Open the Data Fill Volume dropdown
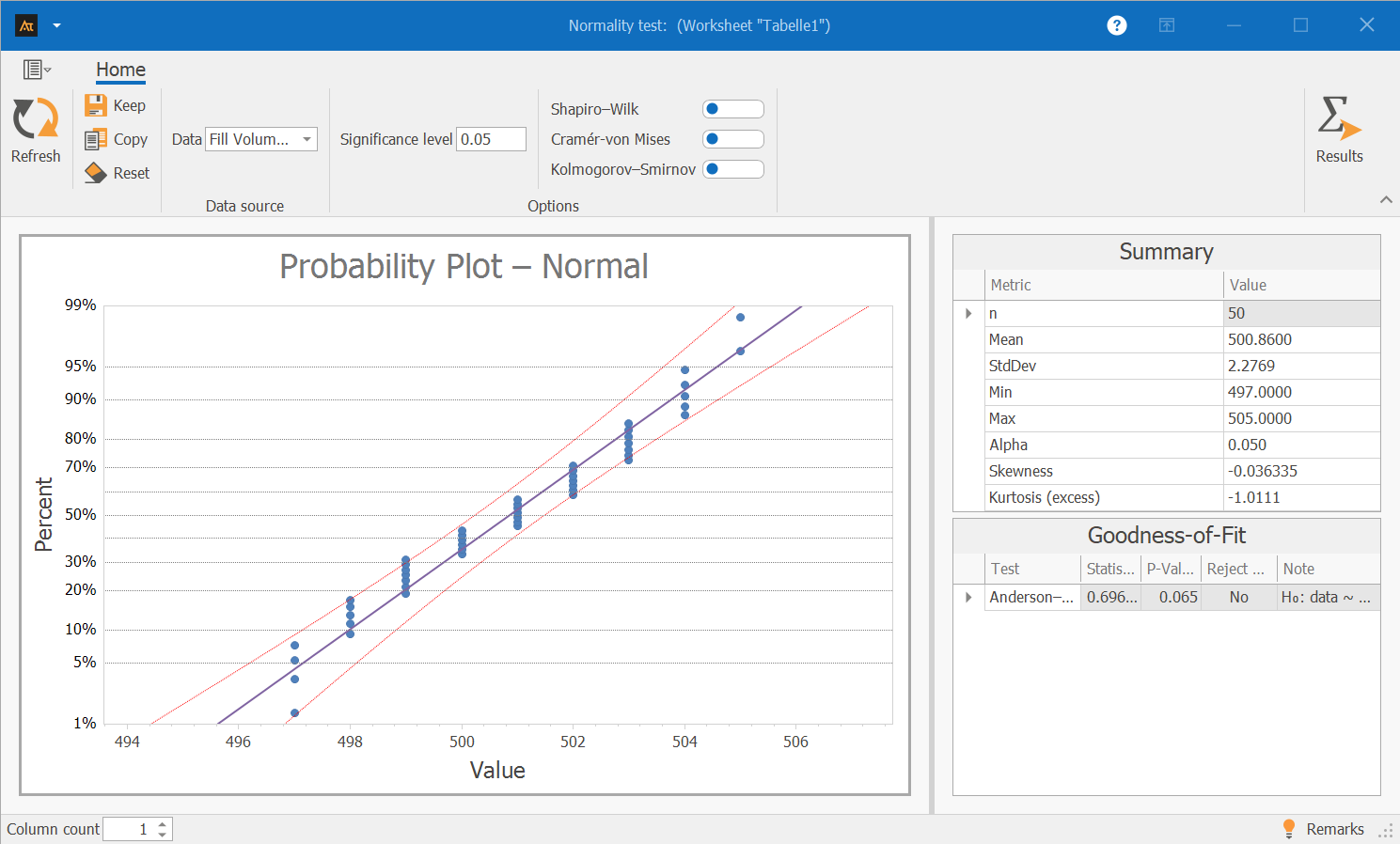 coord(307,139)
